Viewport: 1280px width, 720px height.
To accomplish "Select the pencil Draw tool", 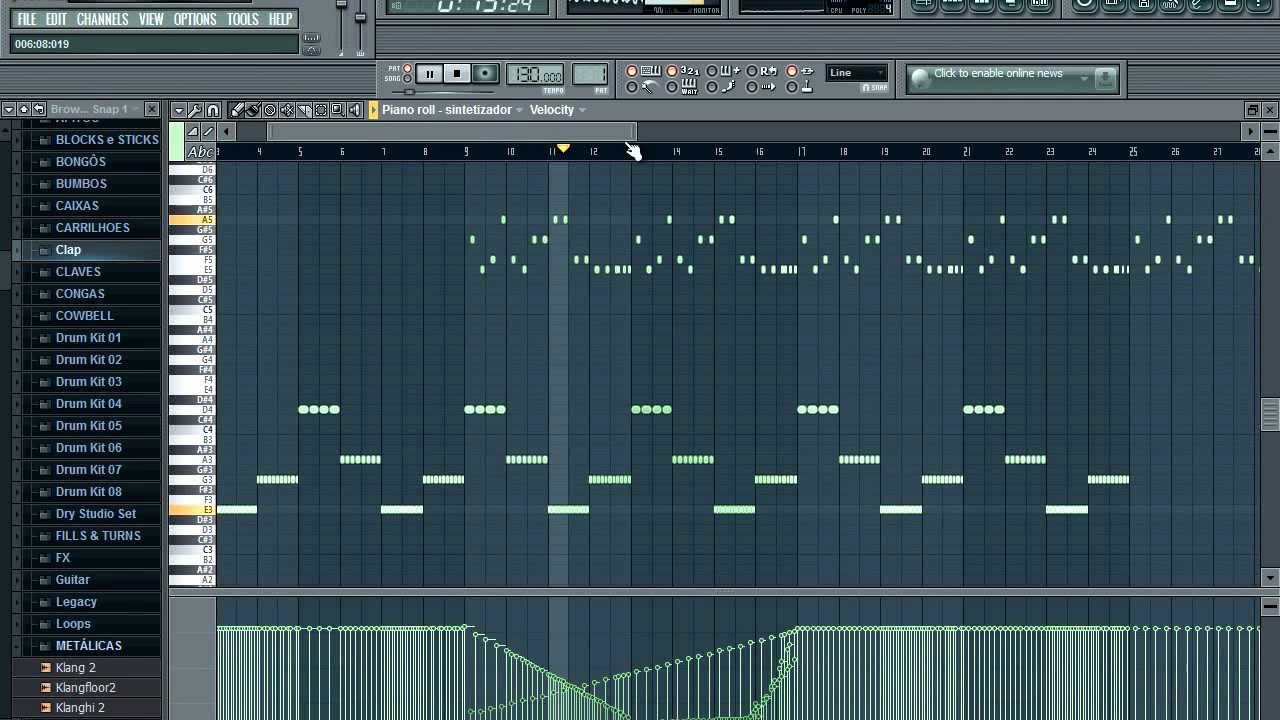I will (x=237, y=110).
